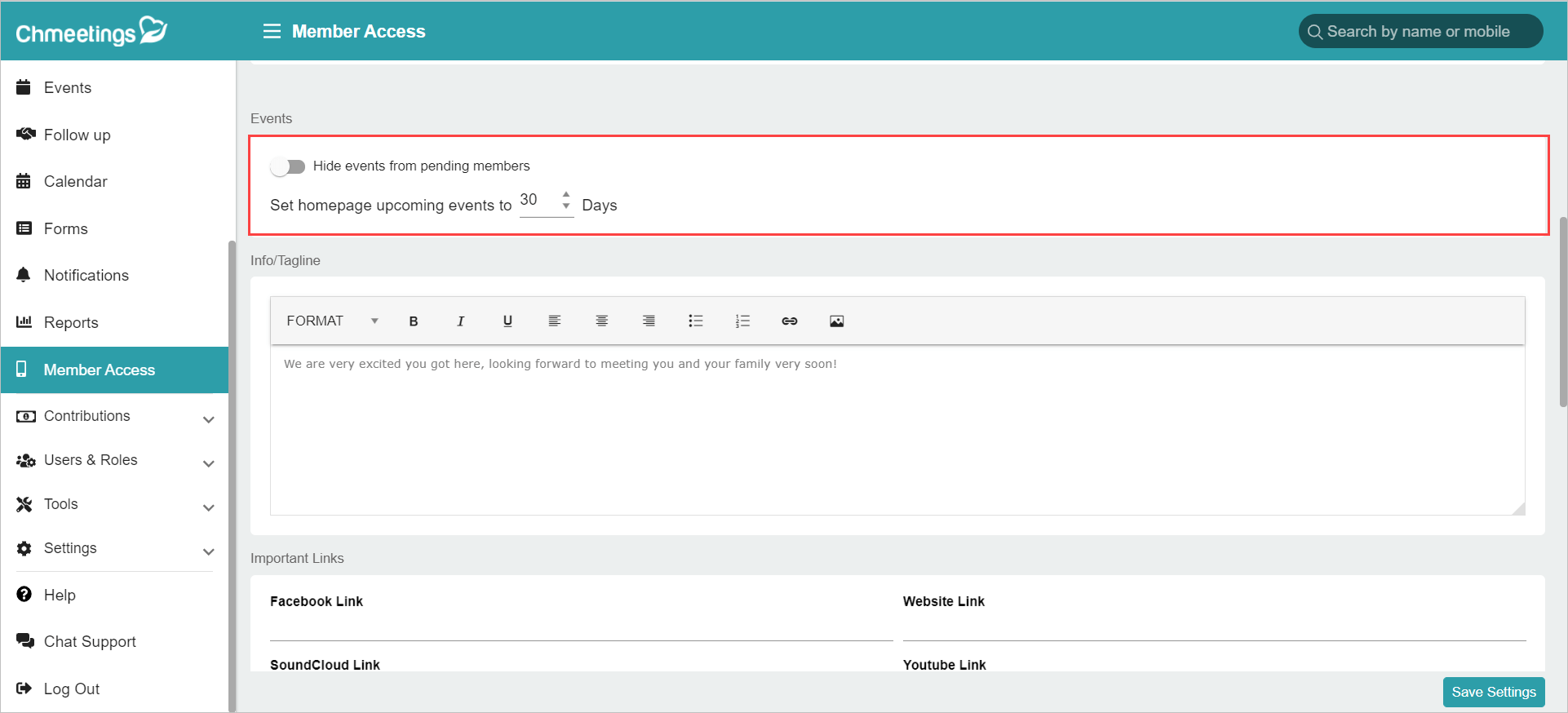Click Save Settings button
Image resolution: width=1568 pixels, height=713 pixels.
(1494, 692)
